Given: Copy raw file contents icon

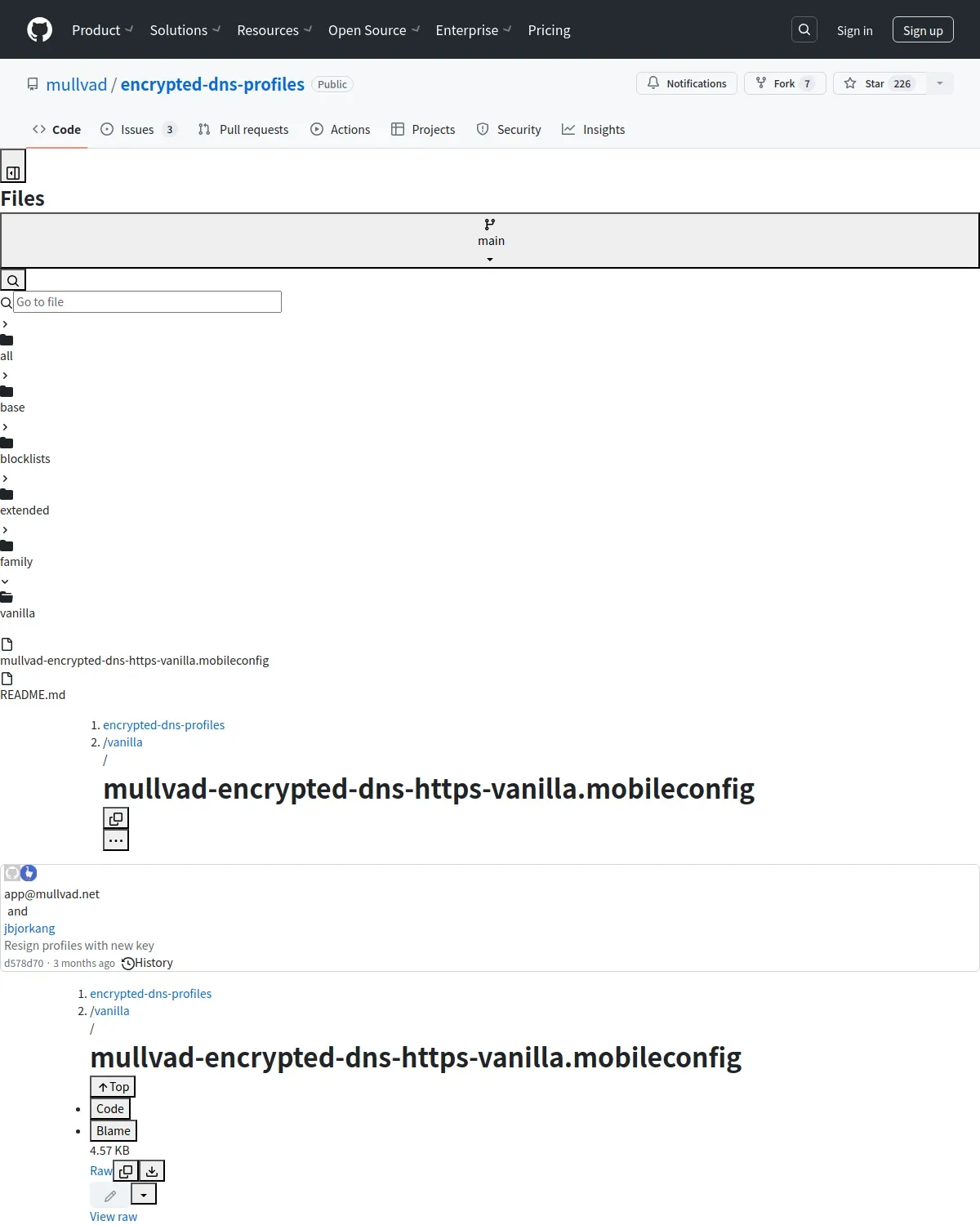Looking at the screenshot, I should pyautogui.click(x=126, y=1171).
